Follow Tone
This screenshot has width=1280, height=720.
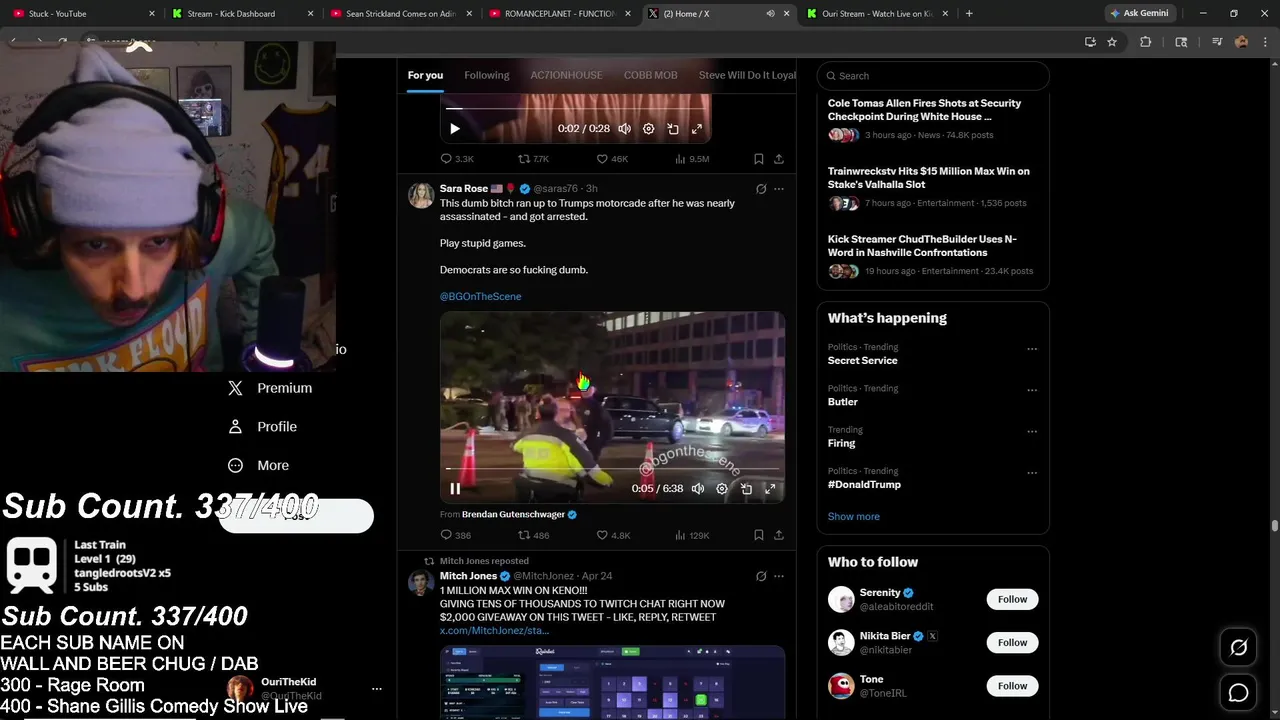coord(1012,685)
